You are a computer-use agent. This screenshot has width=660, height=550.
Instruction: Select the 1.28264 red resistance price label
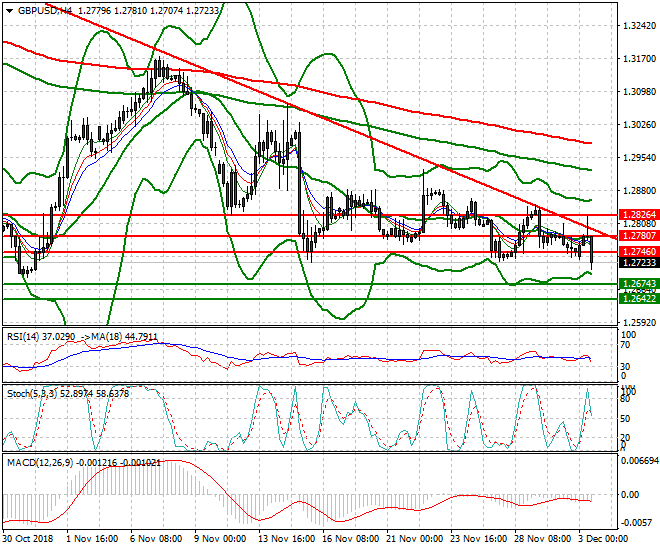tap(639, 215)
